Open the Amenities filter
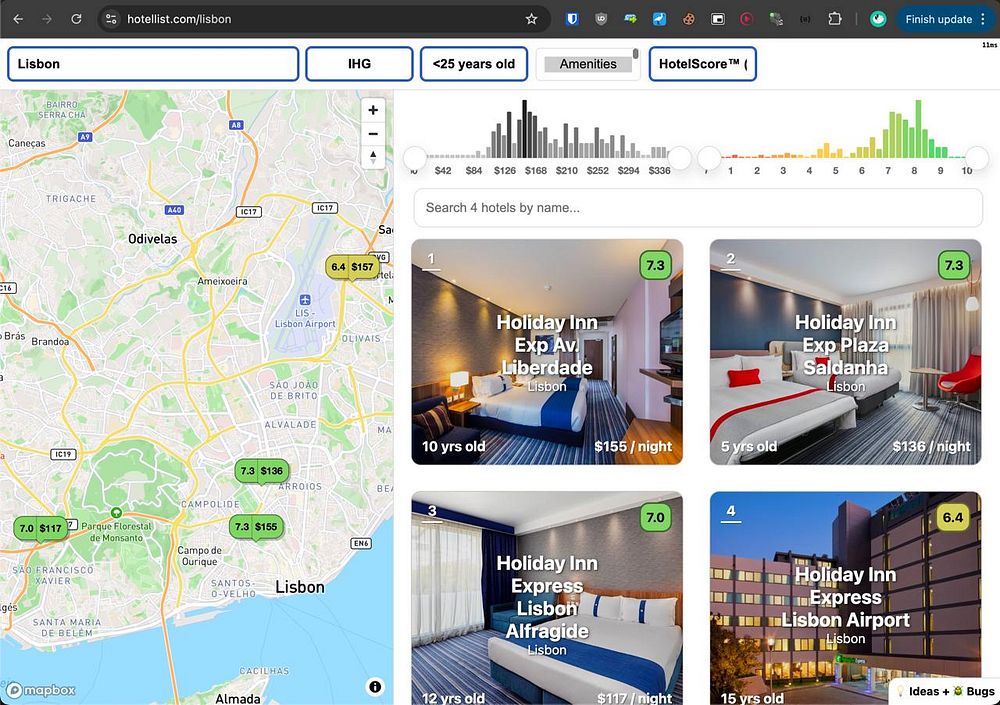 [588, 64]
